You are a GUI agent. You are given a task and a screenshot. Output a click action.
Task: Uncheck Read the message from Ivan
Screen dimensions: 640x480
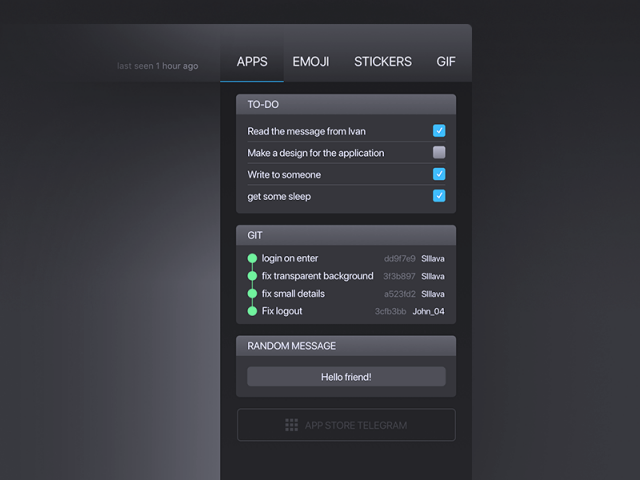[x=439, y=131]
